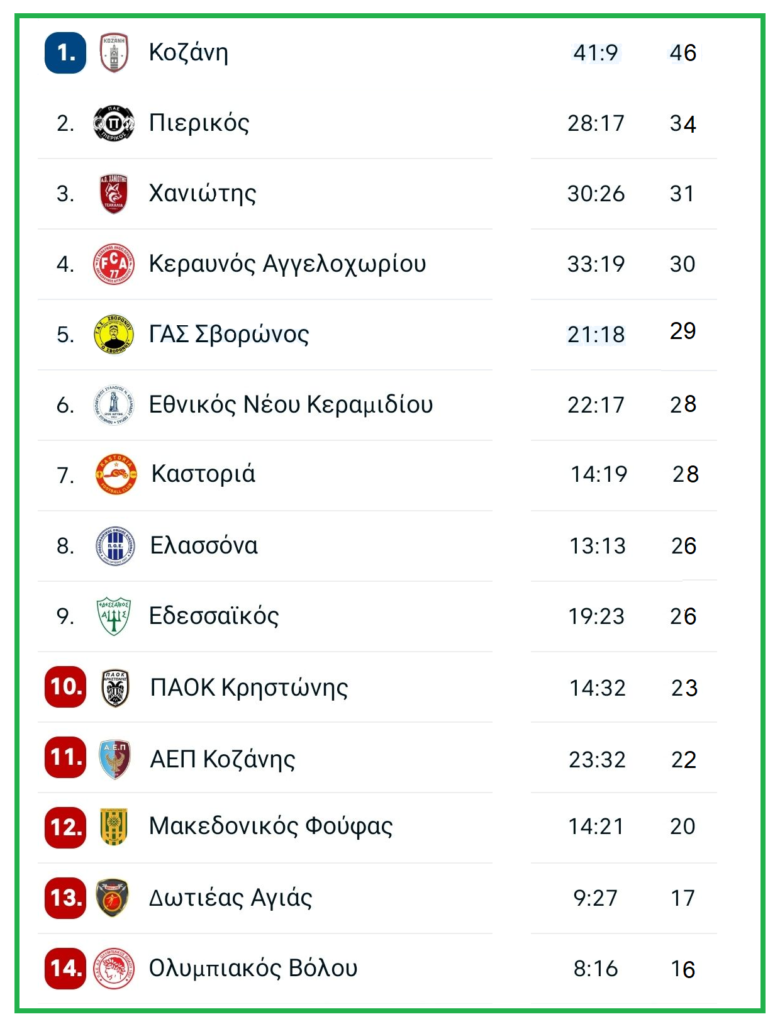Open the Πιερικός team name link
This screenshot has height=1024, width=780.
pos(199,124)
